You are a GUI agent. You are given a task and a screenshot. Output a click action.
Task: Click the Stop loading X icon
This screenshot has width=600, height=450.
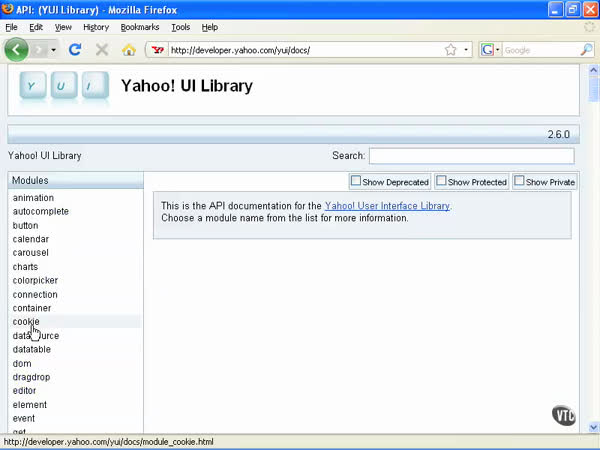tap(102, 49)
